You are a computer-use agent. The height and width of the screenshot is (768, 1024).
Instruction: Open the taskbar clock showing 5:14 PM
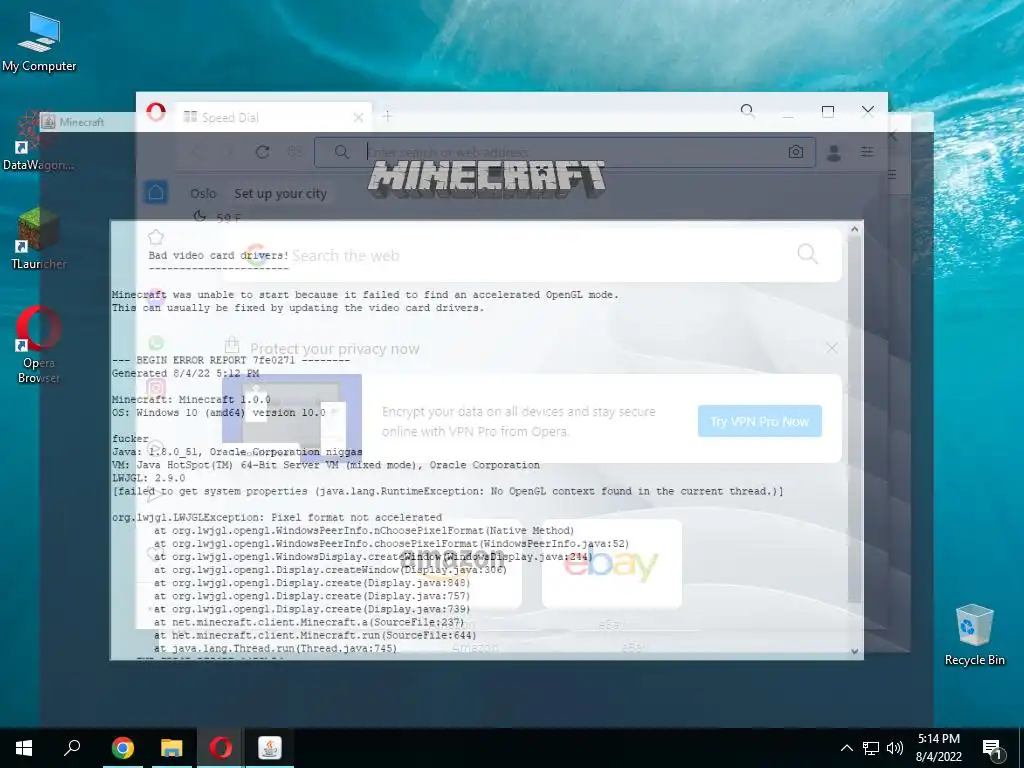pos(938,748)
